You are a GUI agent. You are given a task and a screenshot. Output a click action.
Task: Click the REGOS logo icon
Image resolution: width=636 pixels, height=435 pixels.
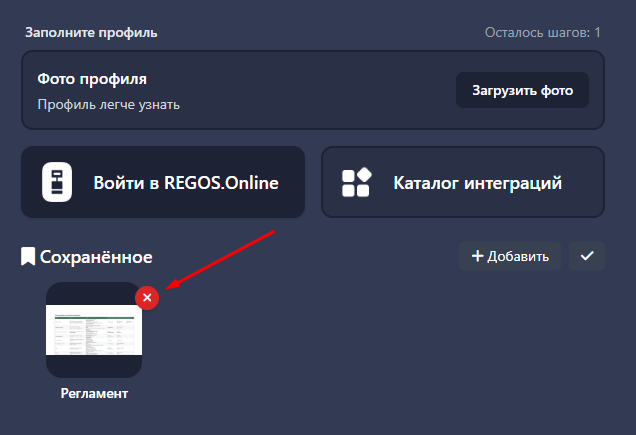(x=58, y=182)
